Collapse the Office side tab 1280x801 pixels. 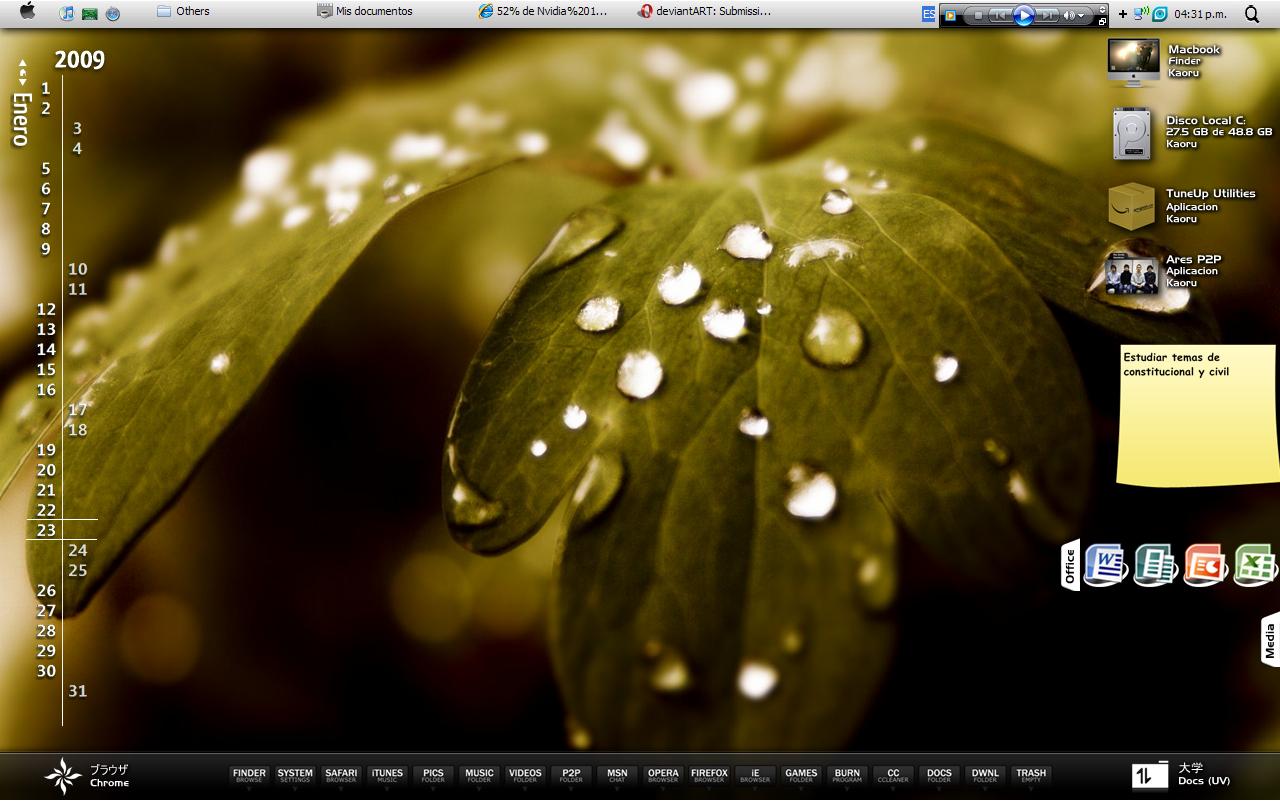(x=1070, y=565)
